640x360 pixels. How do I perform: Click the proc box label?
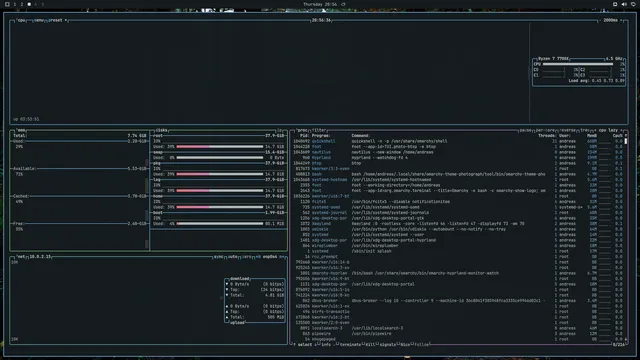tap(302, 130)
